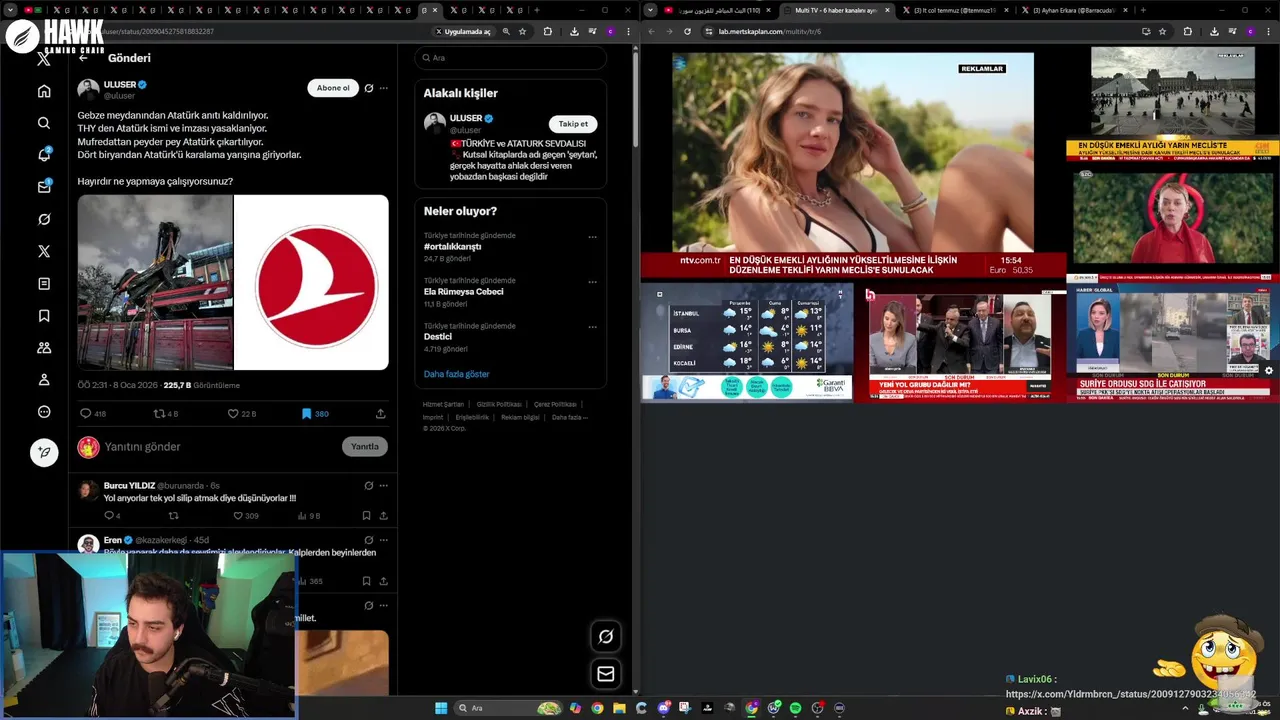Click Daha fazla göster link
Image resolution: width=1280 pixels, height=720 pixels.
(457, 374)
